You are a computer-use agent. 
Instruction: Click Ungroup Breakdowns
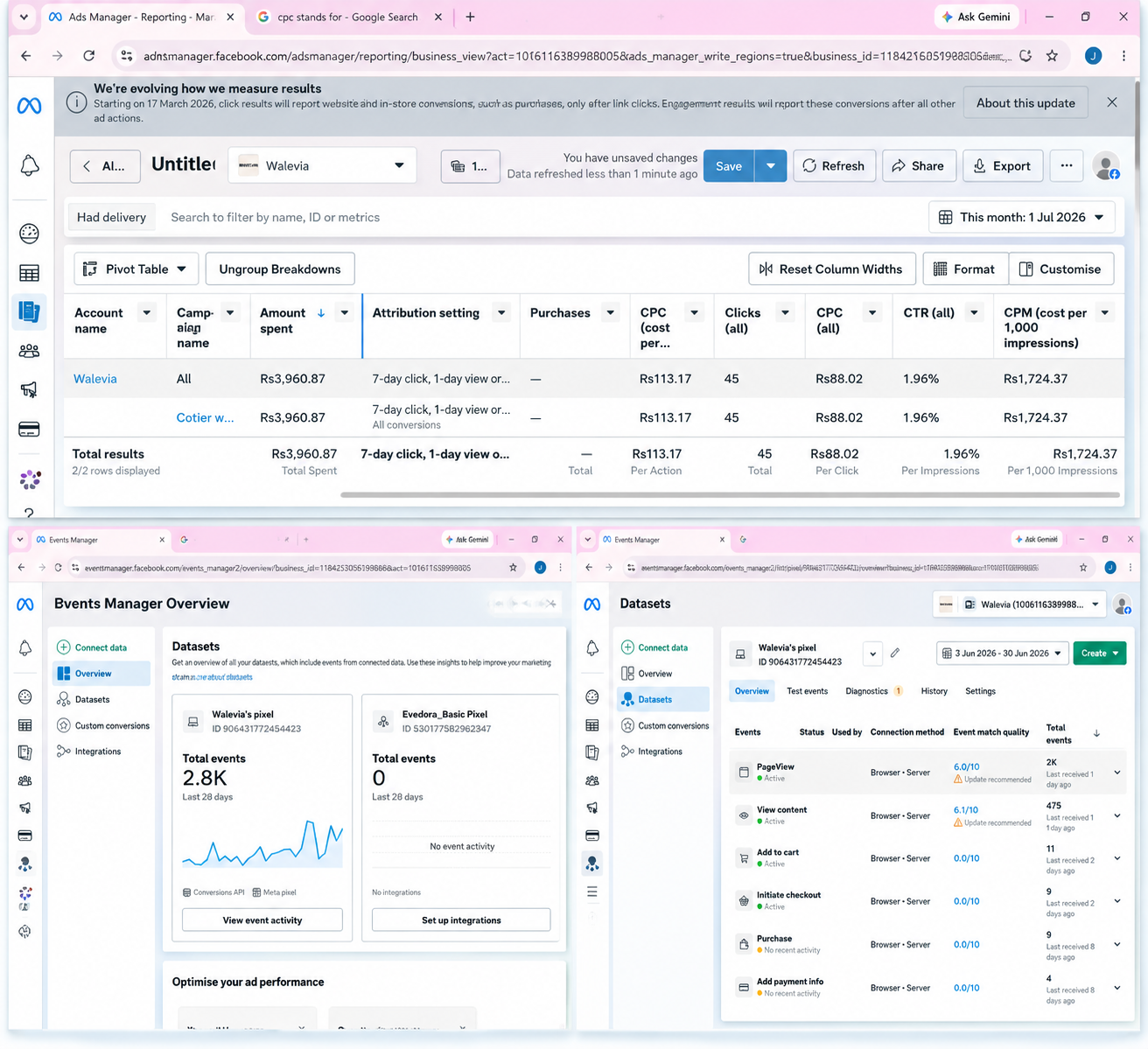point(280,269)
